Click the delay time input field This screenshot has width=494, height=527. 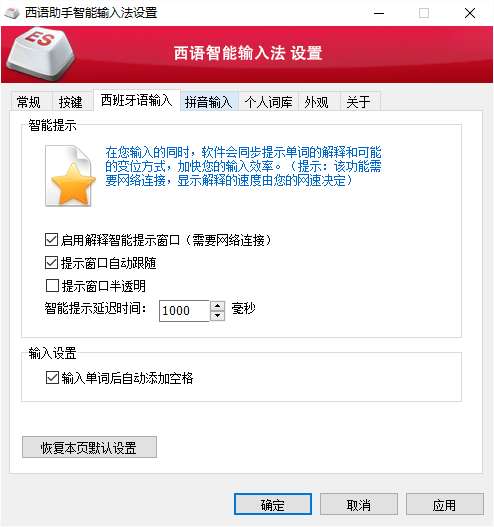[184, 311]
